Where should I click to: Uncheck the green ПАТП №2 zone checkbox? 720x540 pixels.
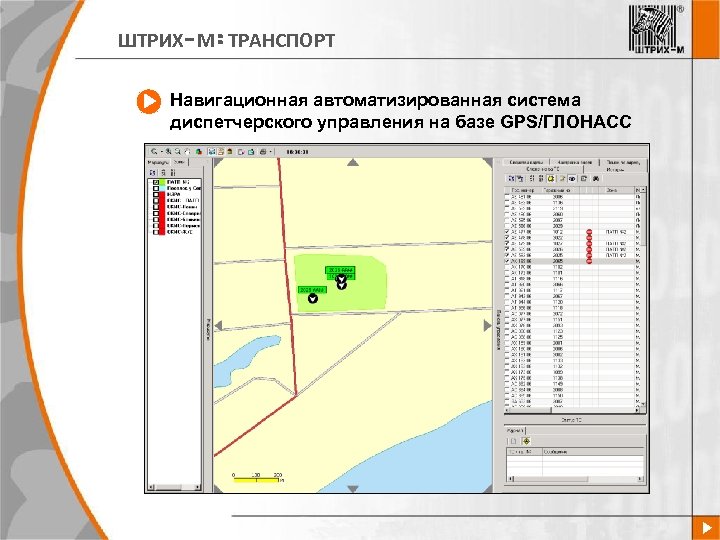point(156,182)
